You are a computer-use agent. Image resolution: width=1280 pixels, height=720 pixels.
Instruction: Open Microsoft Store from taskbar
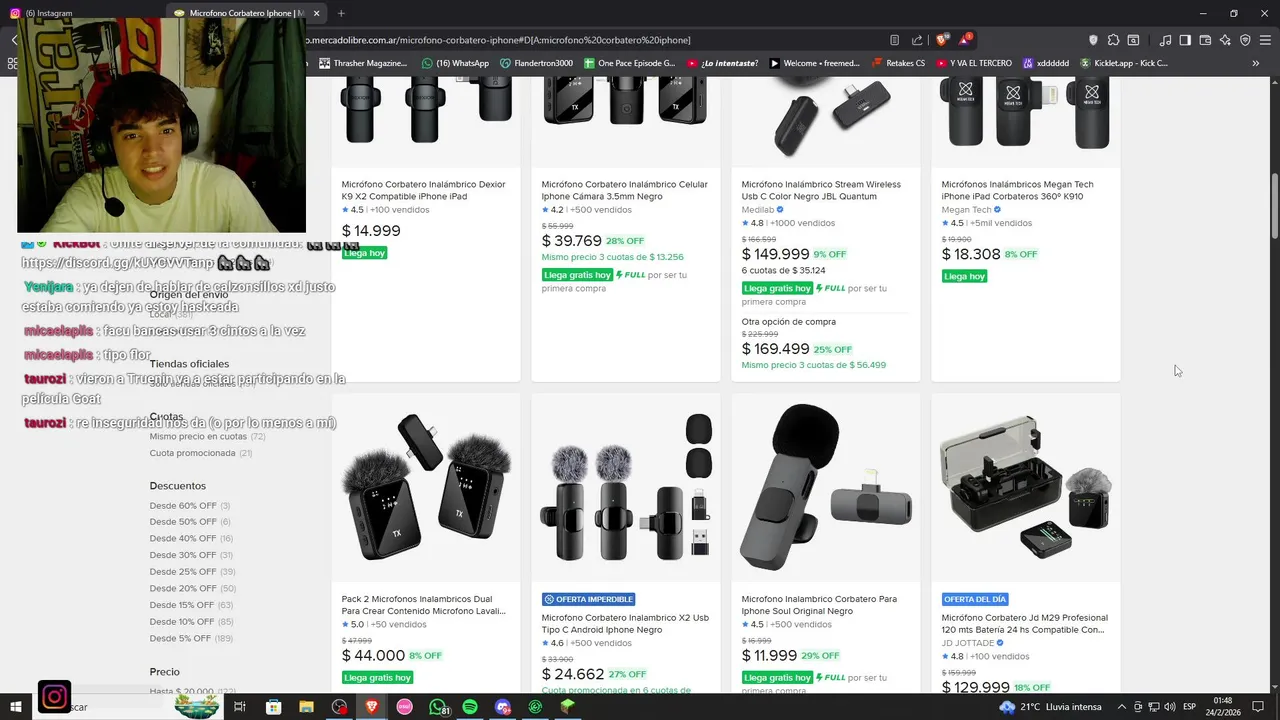coord(274,707)
